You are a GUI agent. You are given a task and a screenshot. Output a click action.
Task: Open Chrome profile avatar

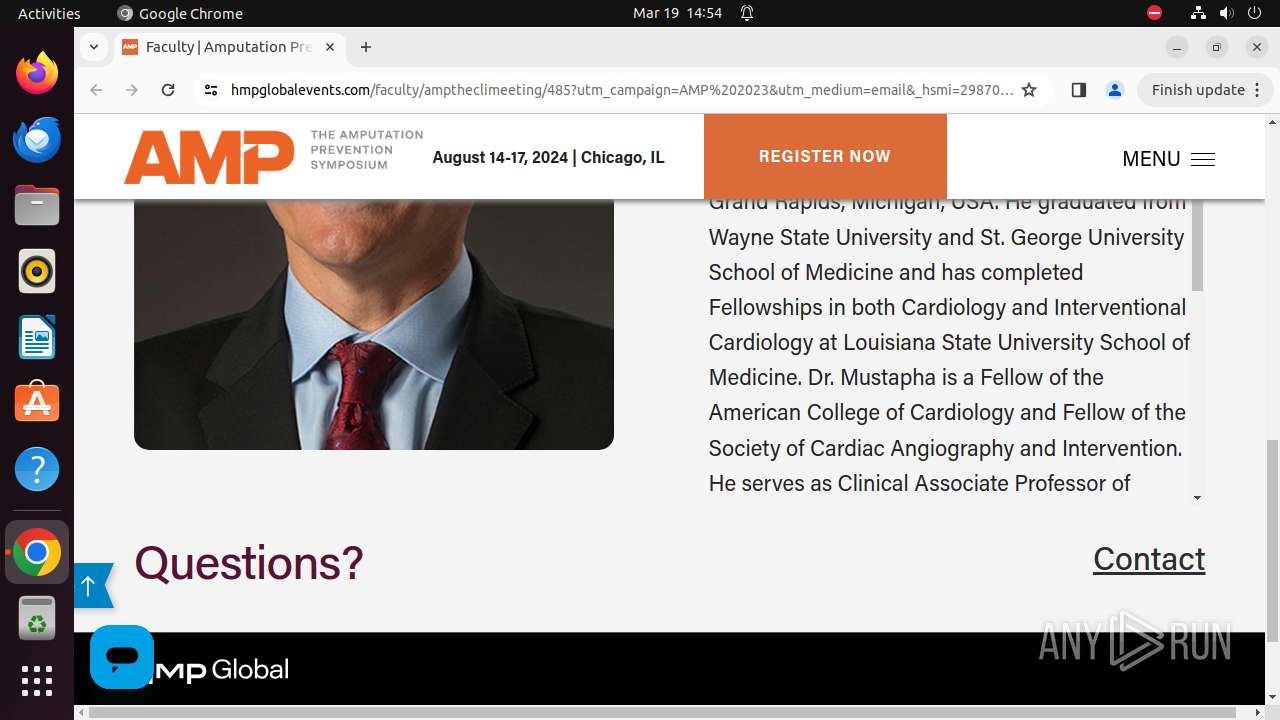click(x=1114, y=90)
